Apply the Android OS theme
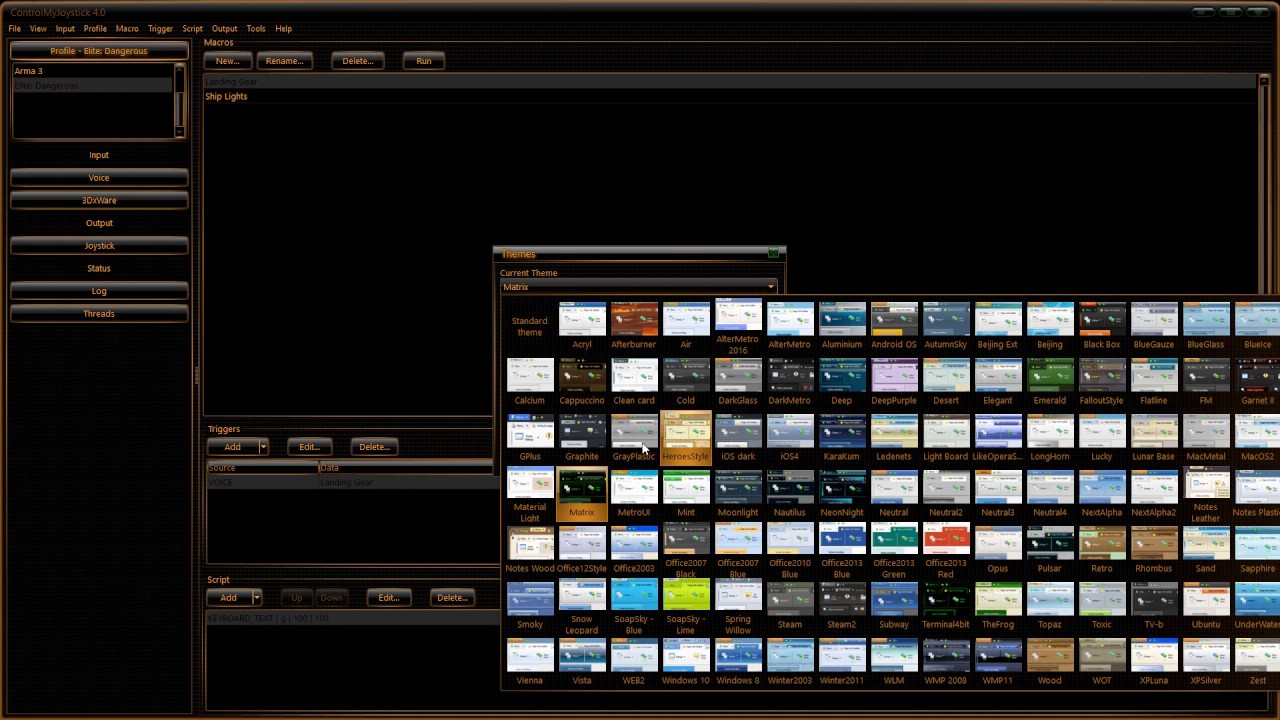 coord(894,326)
